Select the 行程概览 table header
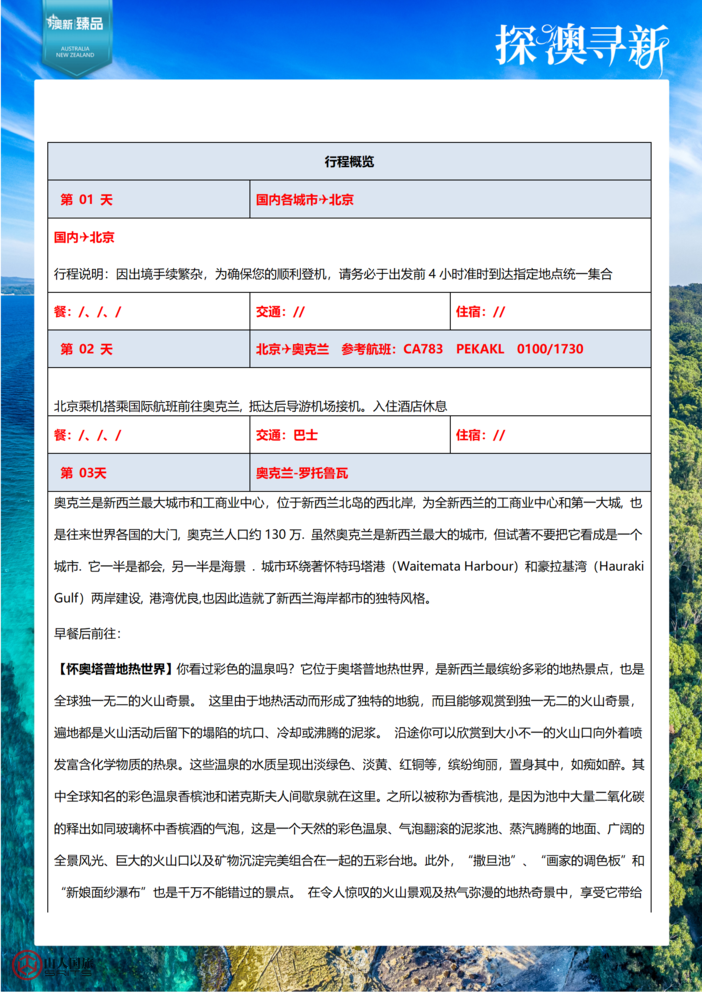This screenshot has height=993, width=702. [349, 161]
